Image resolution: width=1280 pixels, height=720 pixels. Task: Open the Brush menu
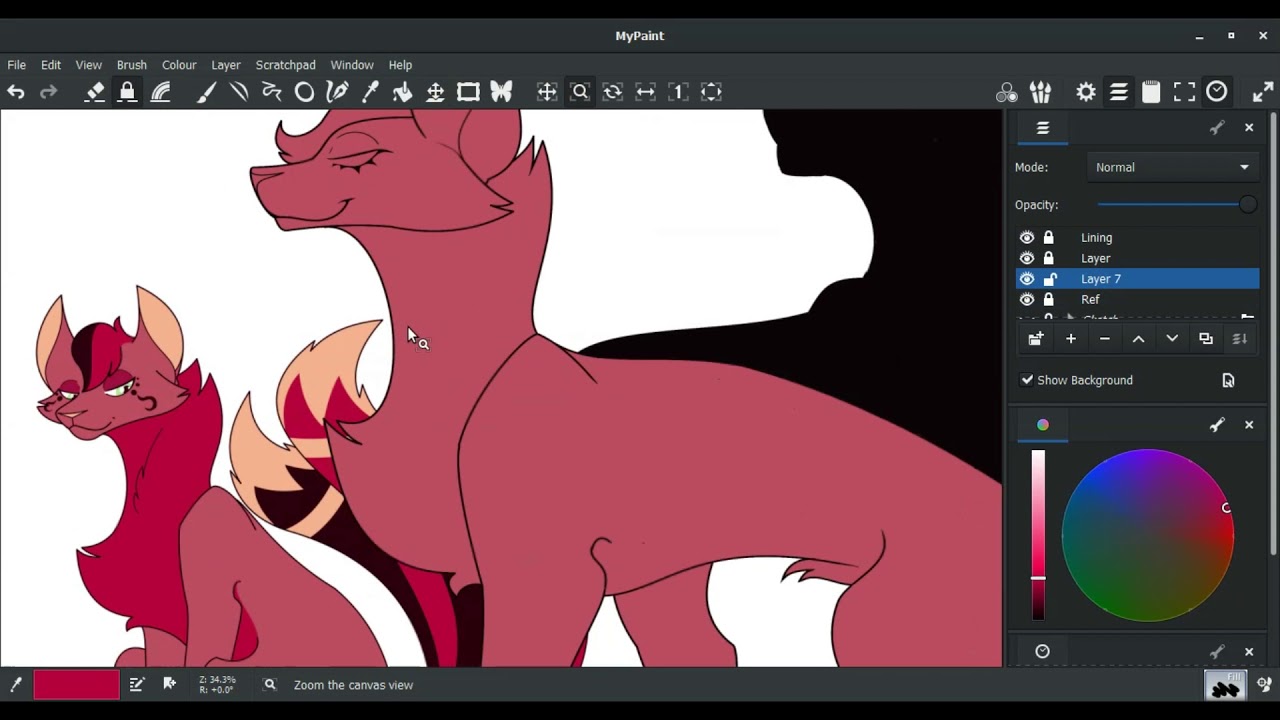(132, 65)
